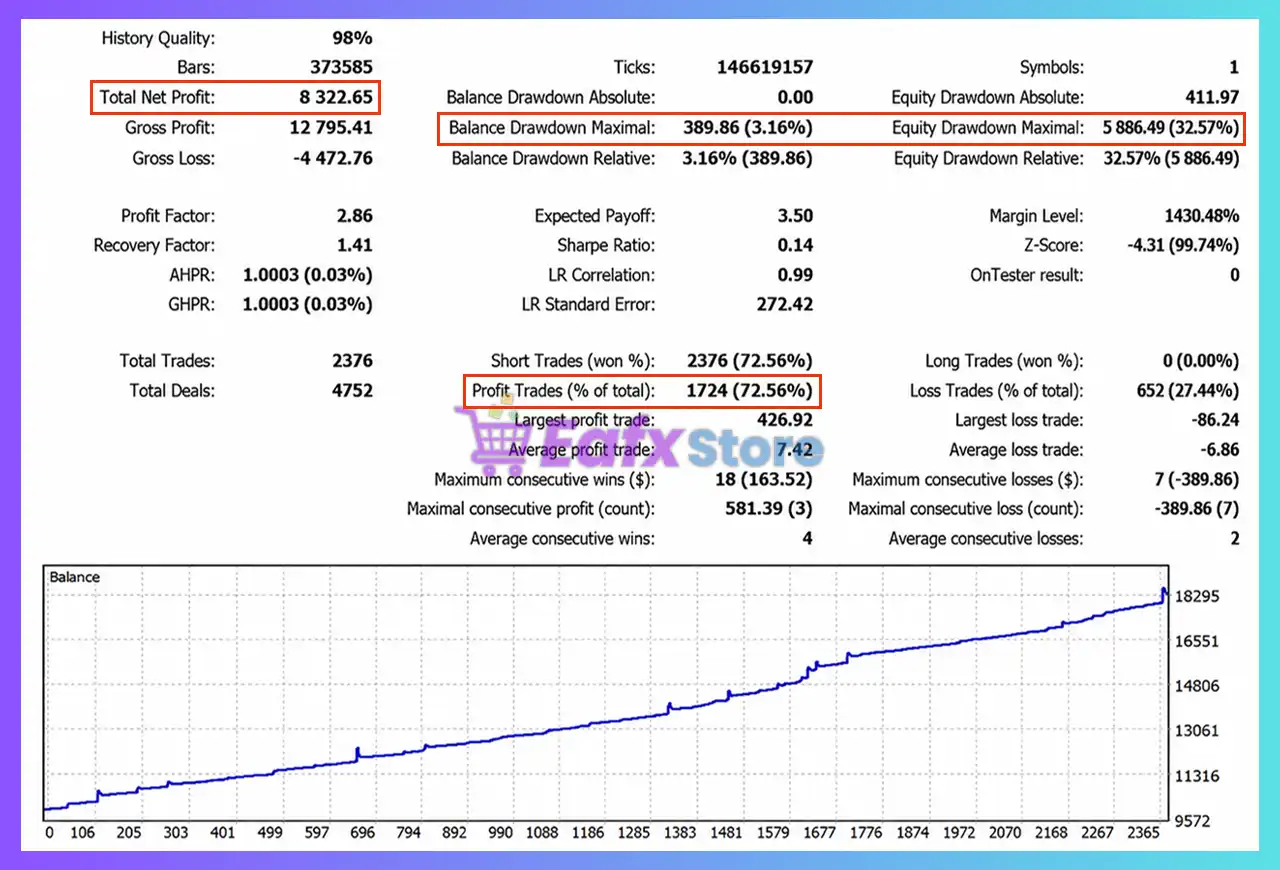Click the value -389.86 (7)
Viewport: 1280px width, 870px height.
pyautogui.click(x=1197, y=509)
